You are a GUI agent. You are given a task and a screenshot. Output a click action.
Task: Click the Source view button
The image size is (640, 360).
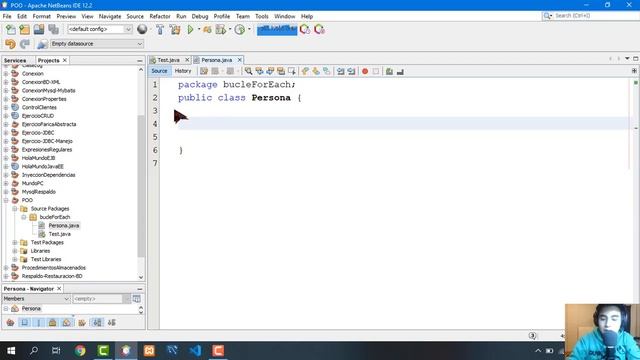point(159,71)
